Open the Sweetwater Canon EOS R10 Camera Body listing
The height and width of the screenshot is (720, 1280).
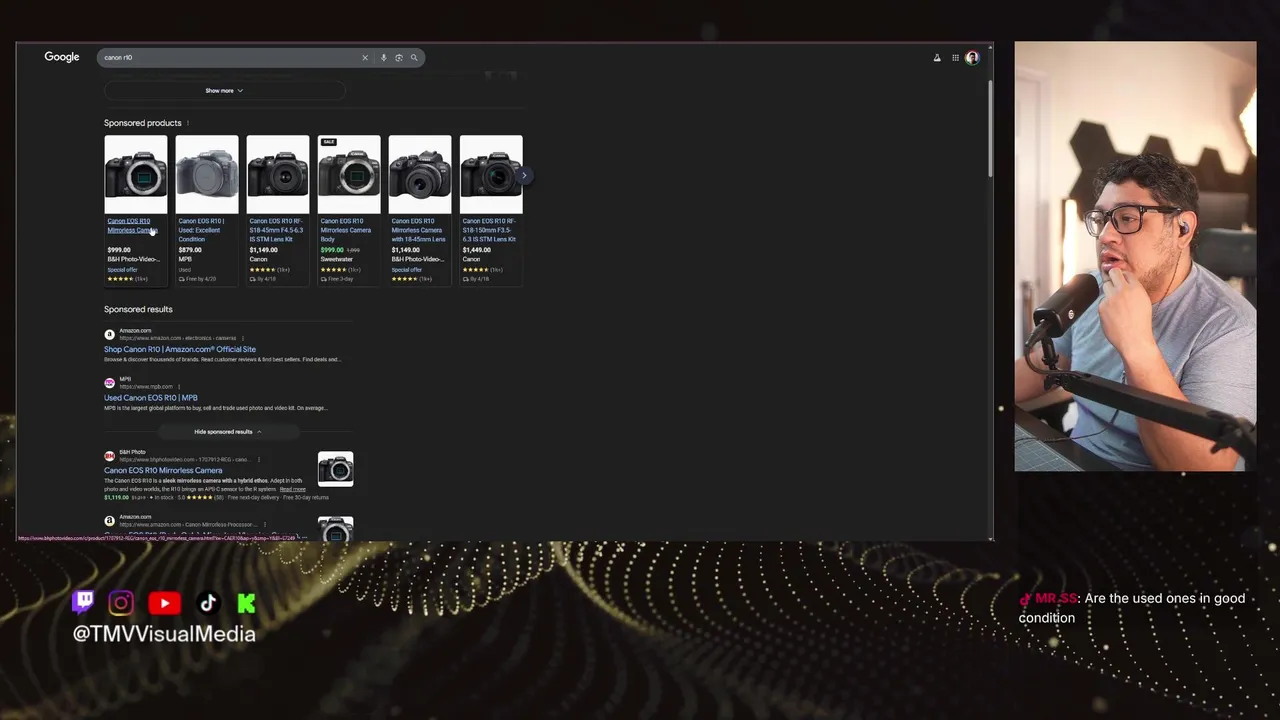345,230
